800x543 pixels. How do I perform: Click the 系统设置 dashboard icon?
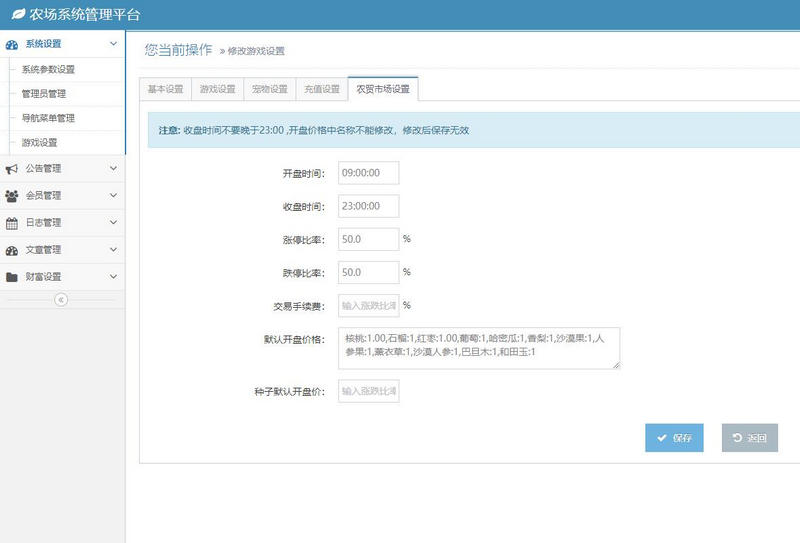[12, 44]
